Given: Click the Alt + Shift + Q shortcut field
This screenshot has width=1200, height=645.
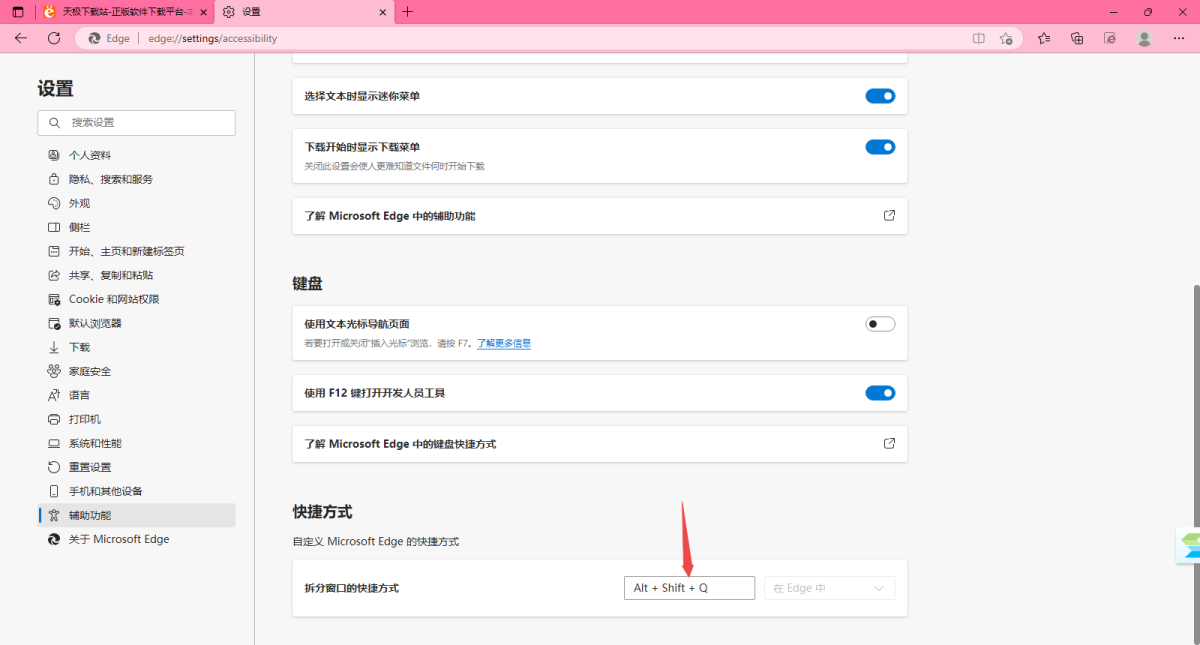Looking at the screenshot, I should pyautogui.click(x=689, y=588).
